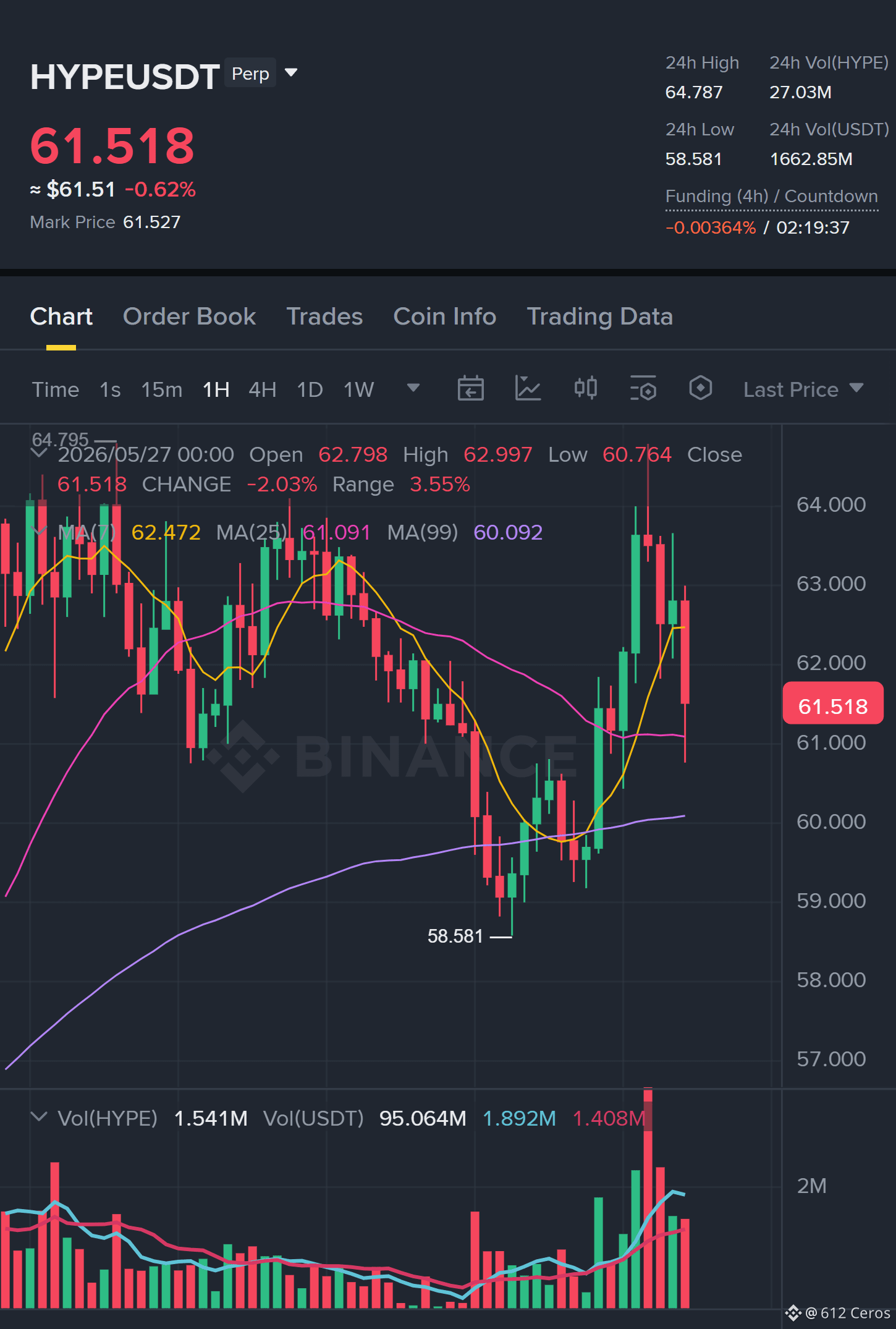Collapse the Vol(HYPE) volume legend chevron
This screenshot has height=1329, width=896.
(39, 1117)
